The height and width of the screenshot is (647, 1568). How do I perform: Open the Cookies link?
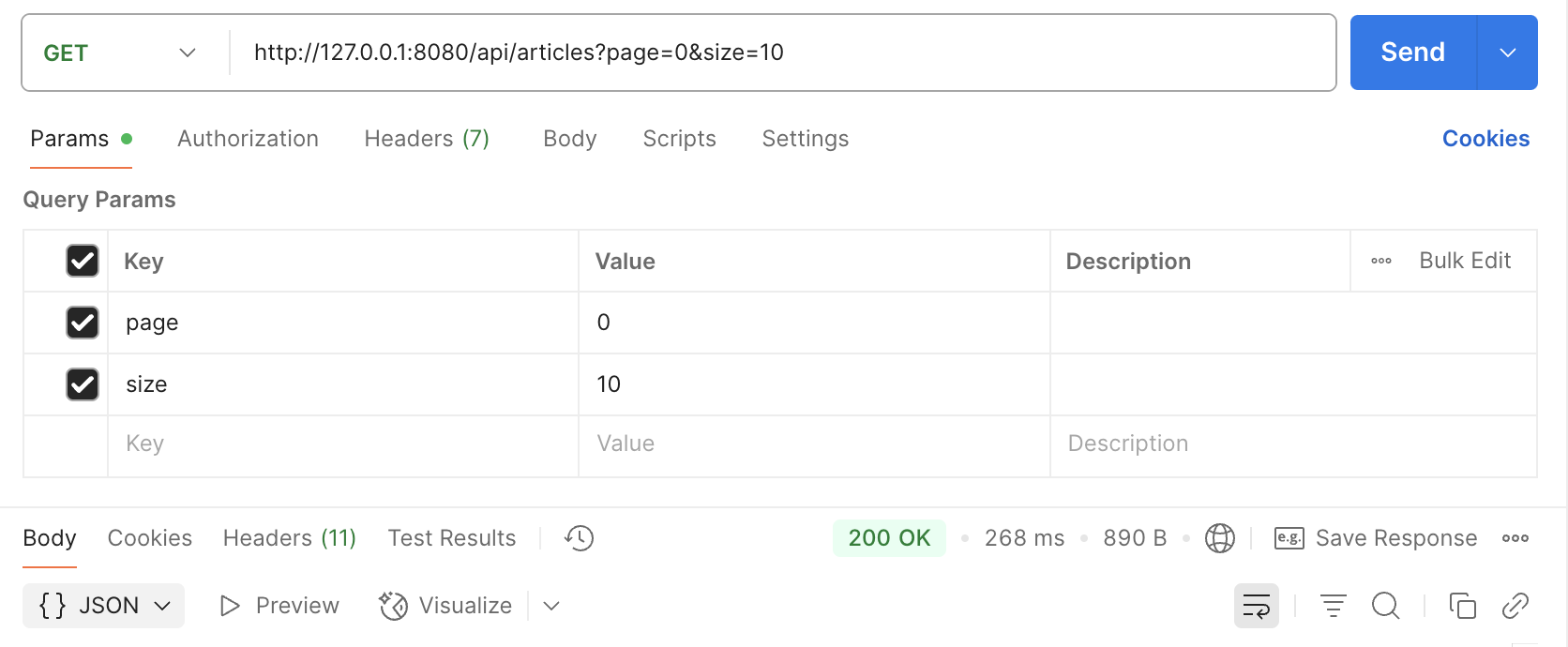tap(1485, 139)
